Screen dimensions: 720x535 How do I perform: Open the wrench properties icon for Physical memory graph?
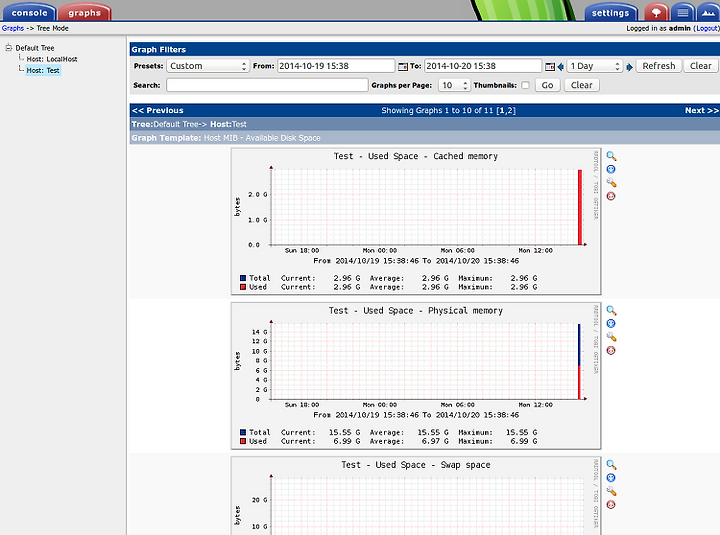pyautogui.click(x=611, y=337)
